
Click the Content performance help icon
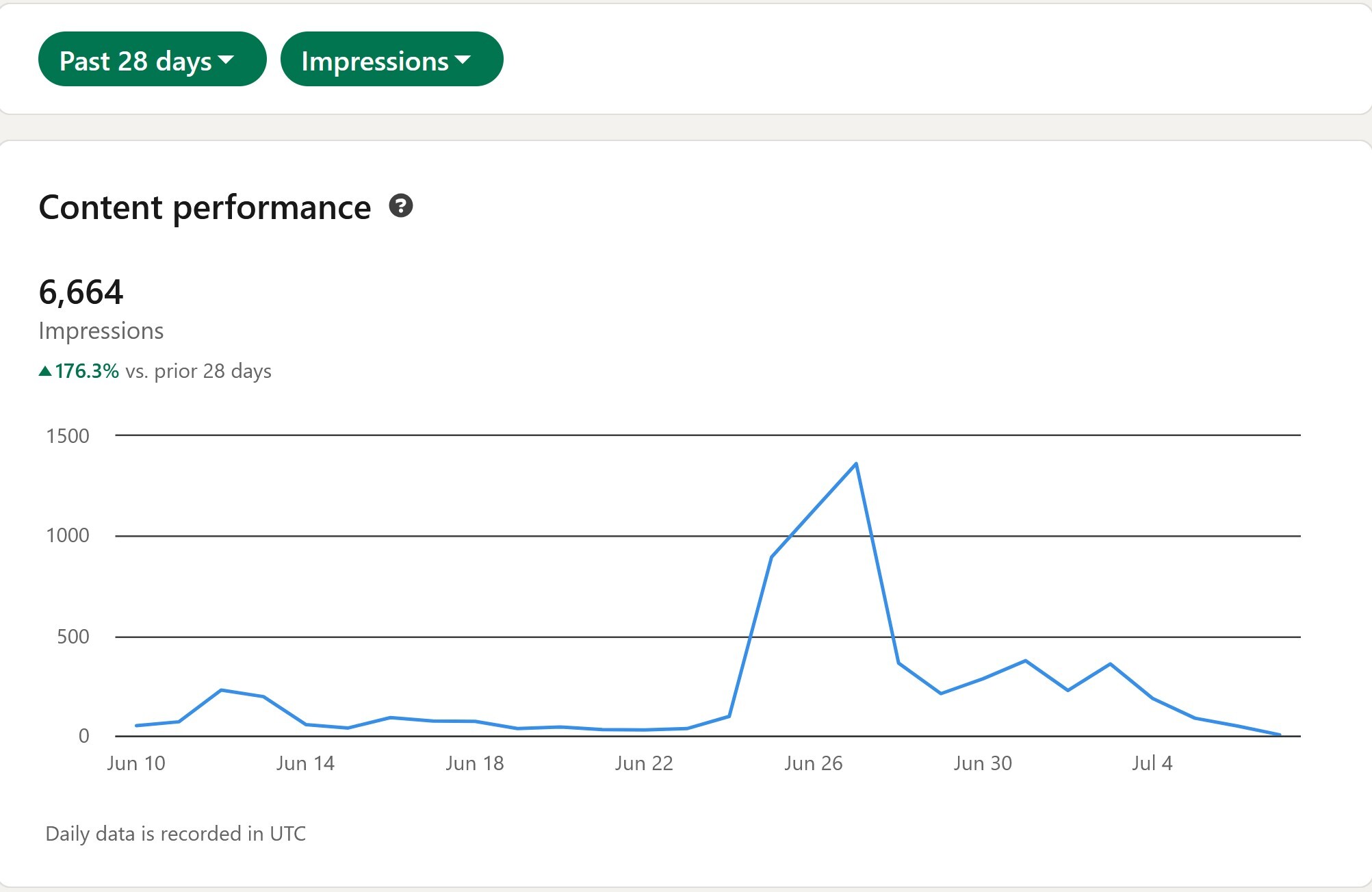[x=401, y=206]
